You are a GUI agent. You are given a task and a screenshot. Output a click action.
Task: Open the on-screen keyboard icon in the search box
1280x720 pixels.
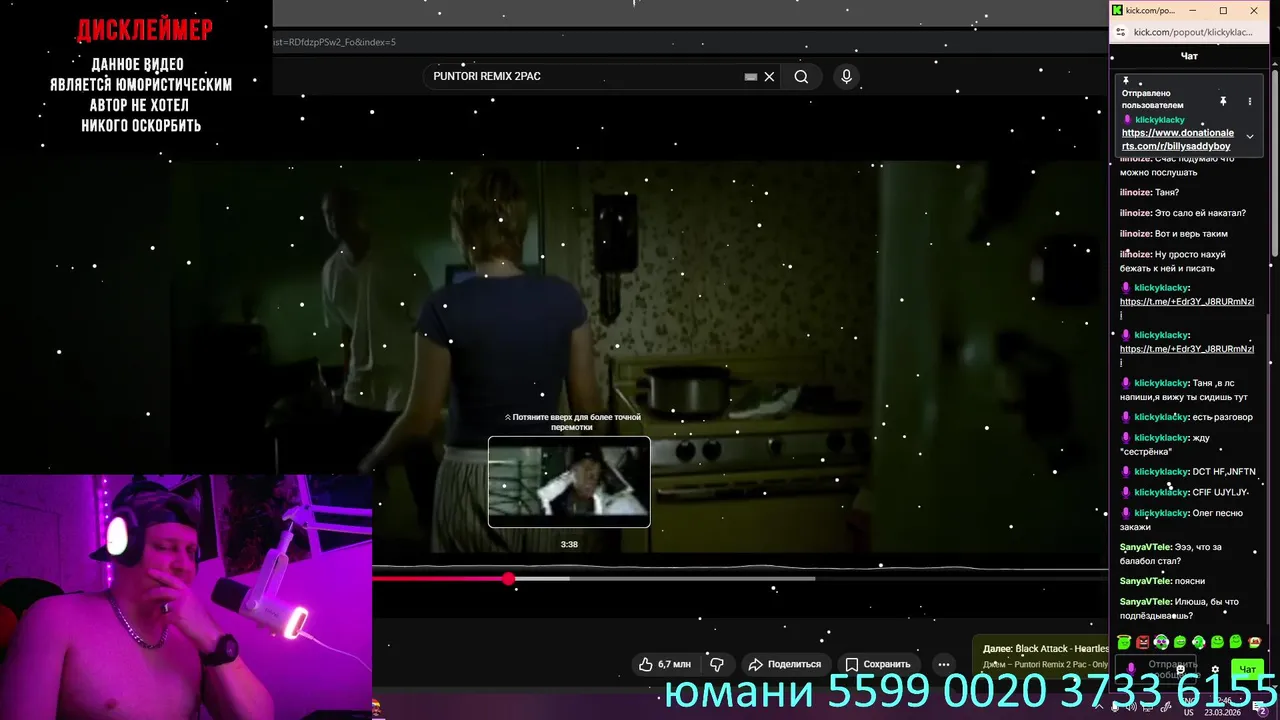[751, 77]
